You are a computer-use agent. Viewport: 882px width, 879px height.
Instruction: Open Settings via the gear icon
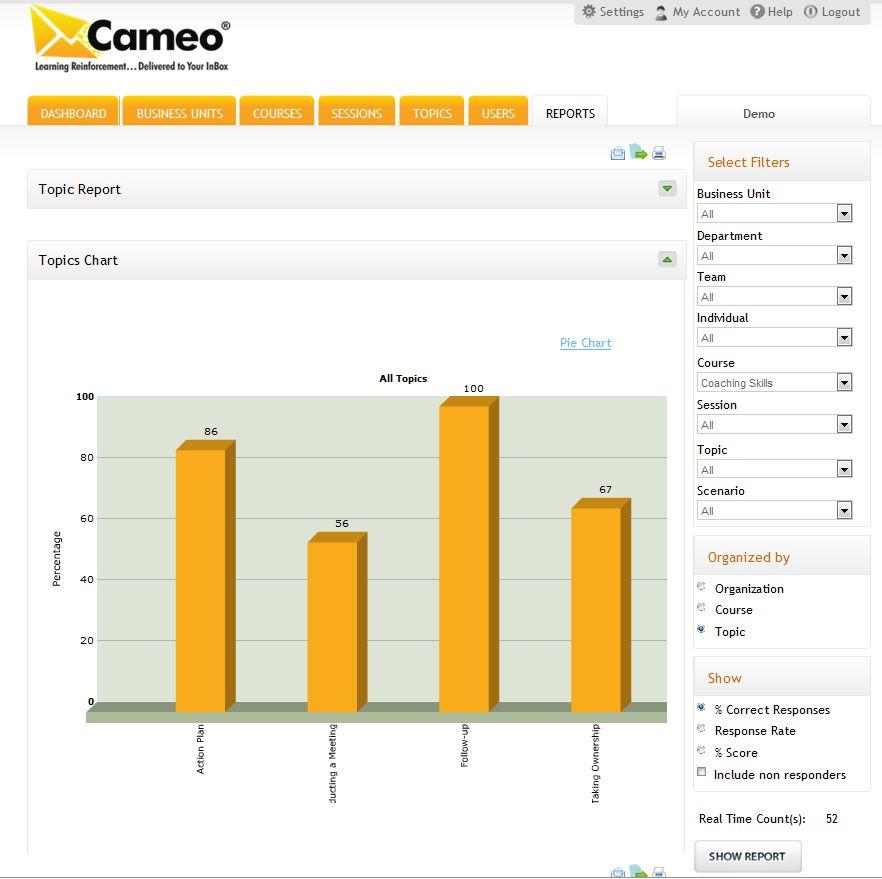point(589,12)
